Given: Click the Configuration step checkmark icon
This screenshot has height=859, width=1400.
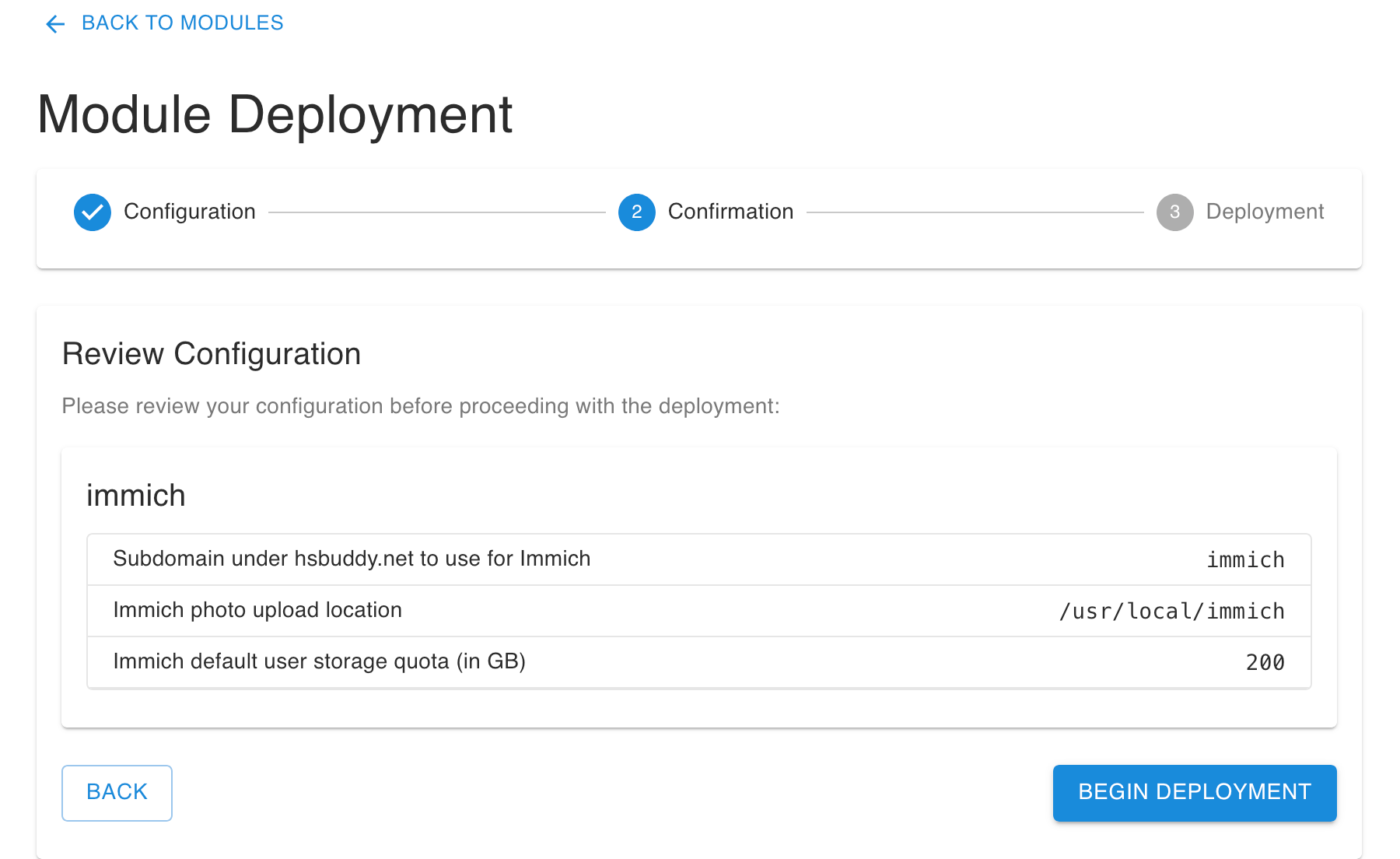Looking at the screenshot, I should point(93,212).
